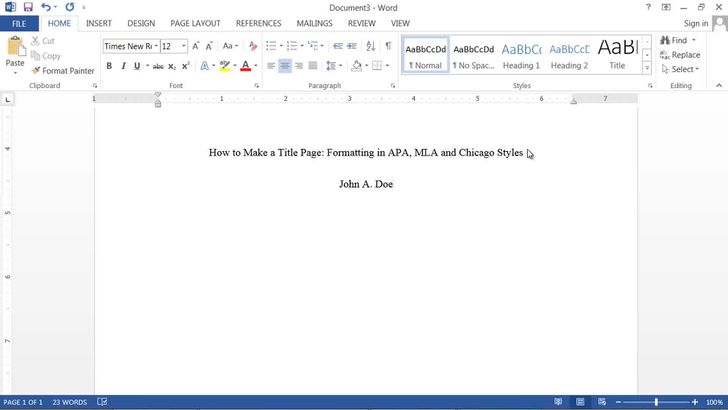Apply the Heading 1 style
Image resolution: width=728 pixels, height=410 pixels.
[x=521, y=55]
